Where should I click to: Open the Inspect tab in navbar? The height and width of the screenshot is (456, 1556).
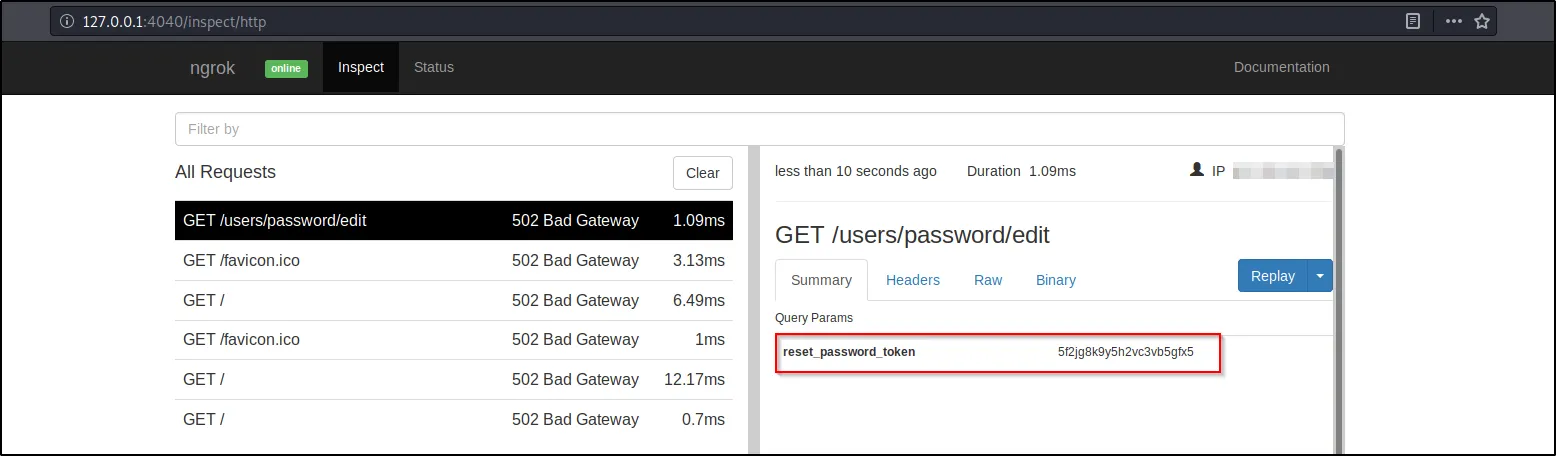tap(360, 67)
